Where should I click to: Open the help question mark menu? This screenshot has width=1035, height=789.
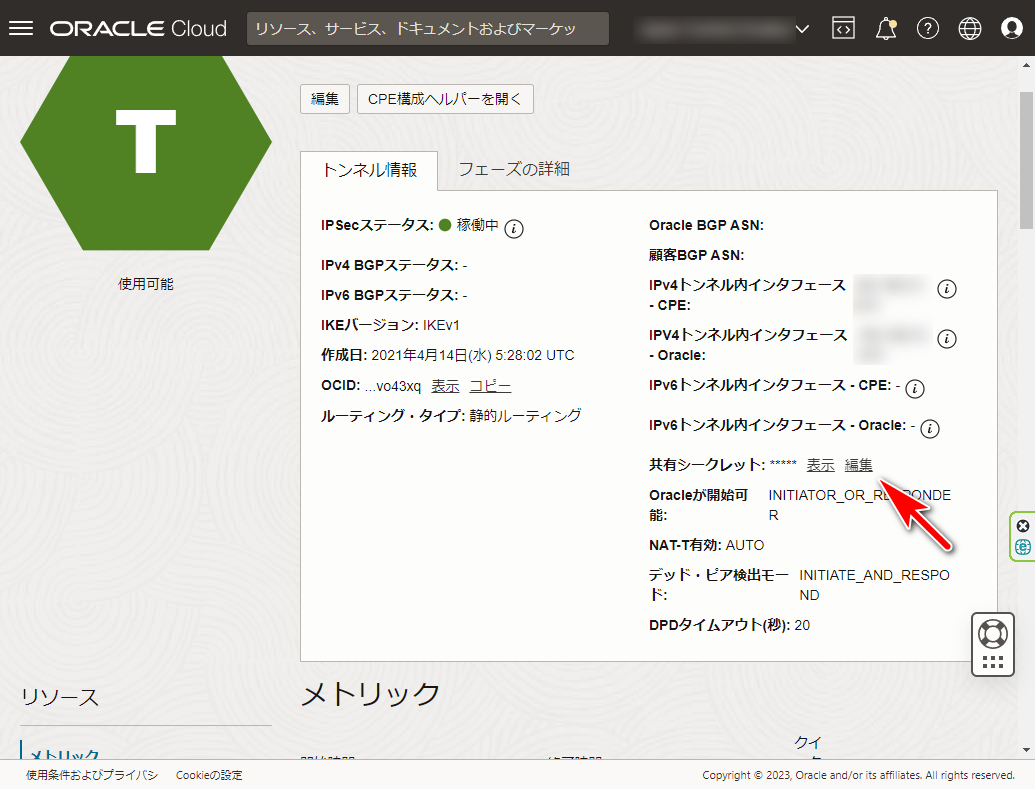(928, 28)
